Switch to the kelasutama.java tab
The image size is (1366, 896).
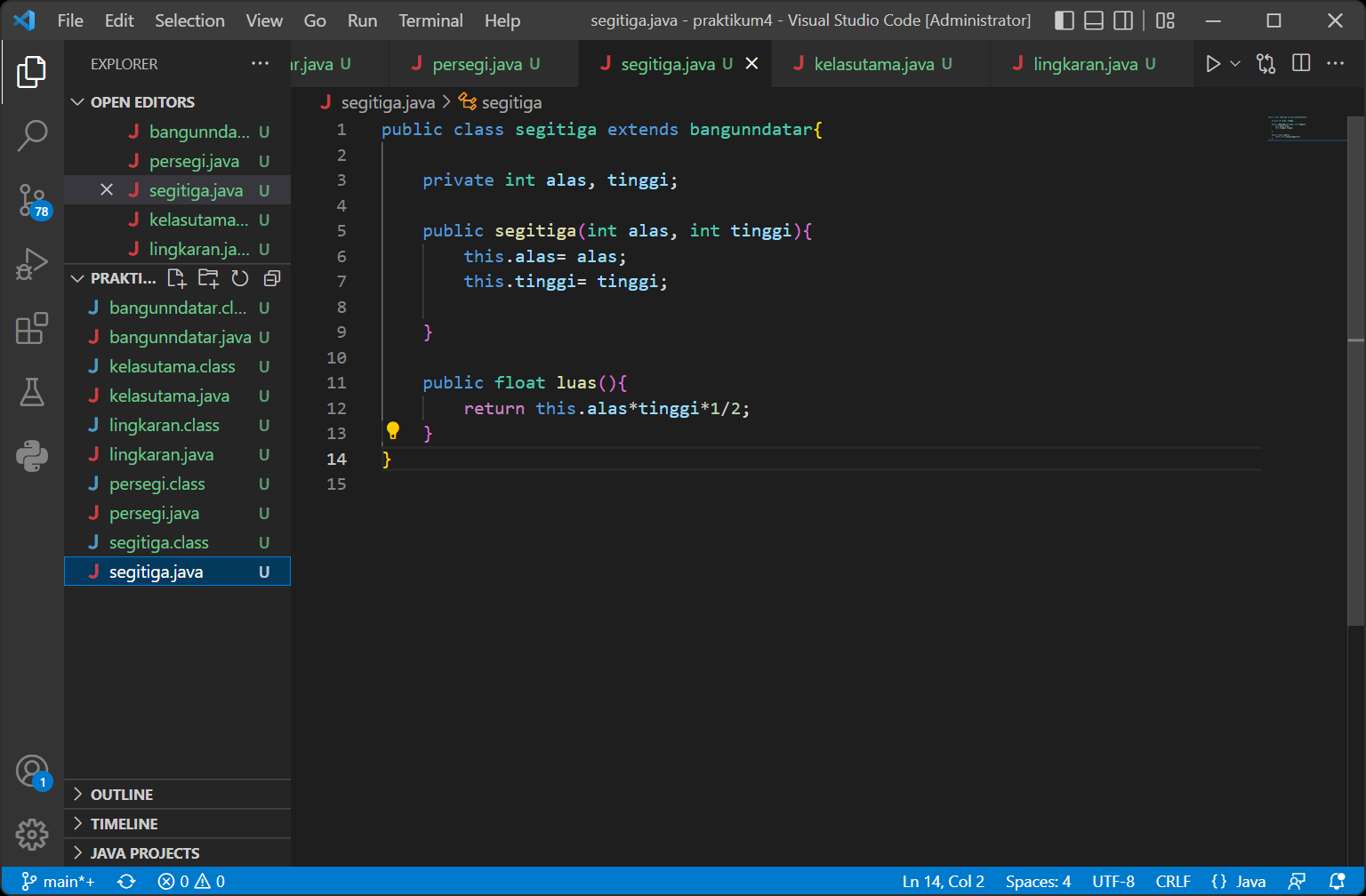[x=877, y=63]
